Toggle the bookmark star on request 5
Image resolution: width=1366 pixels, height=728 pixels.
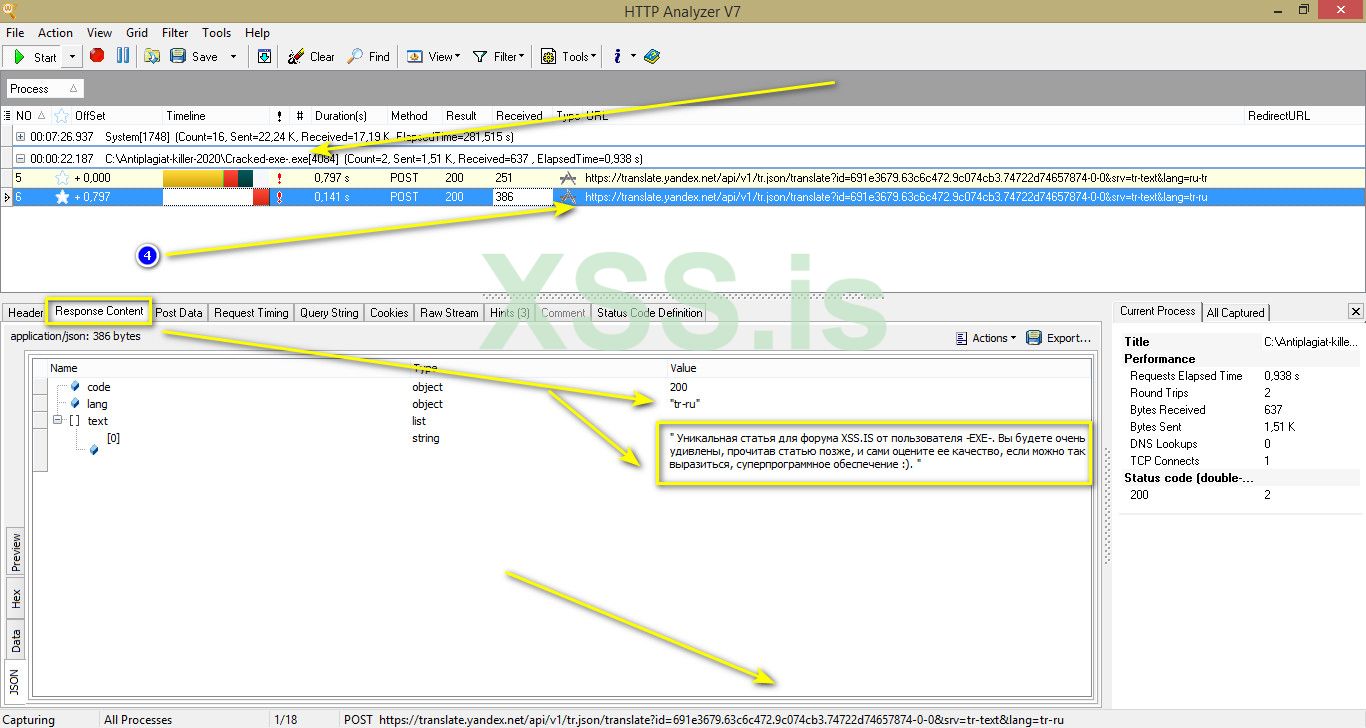click(x=62, y=178)
